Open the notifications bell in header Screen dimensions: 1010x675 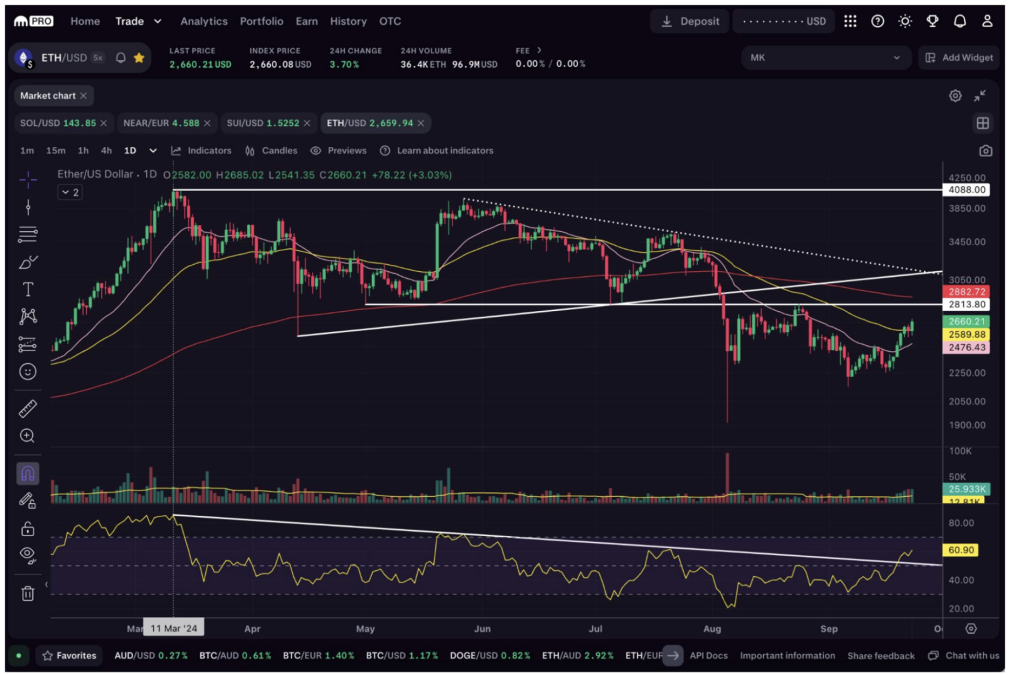pyautogui.click(x=960, y=21)
